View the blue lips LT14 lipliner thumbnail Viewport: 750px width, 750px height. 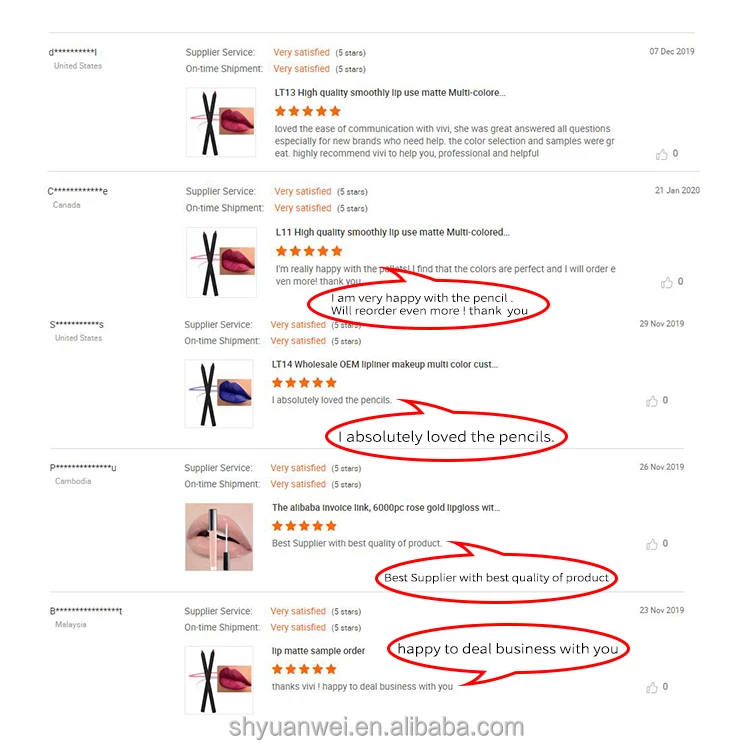pyautogui.click(x=219, y=394)
